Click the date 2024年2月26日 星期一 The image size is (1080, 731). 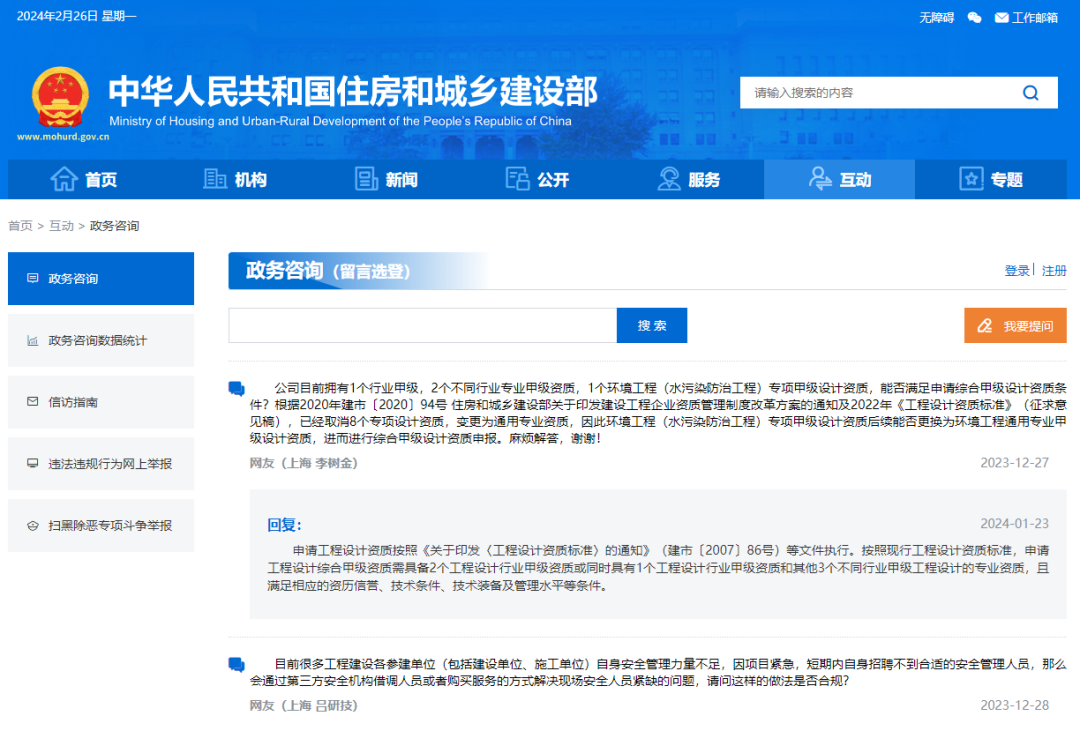coord(76,16)
